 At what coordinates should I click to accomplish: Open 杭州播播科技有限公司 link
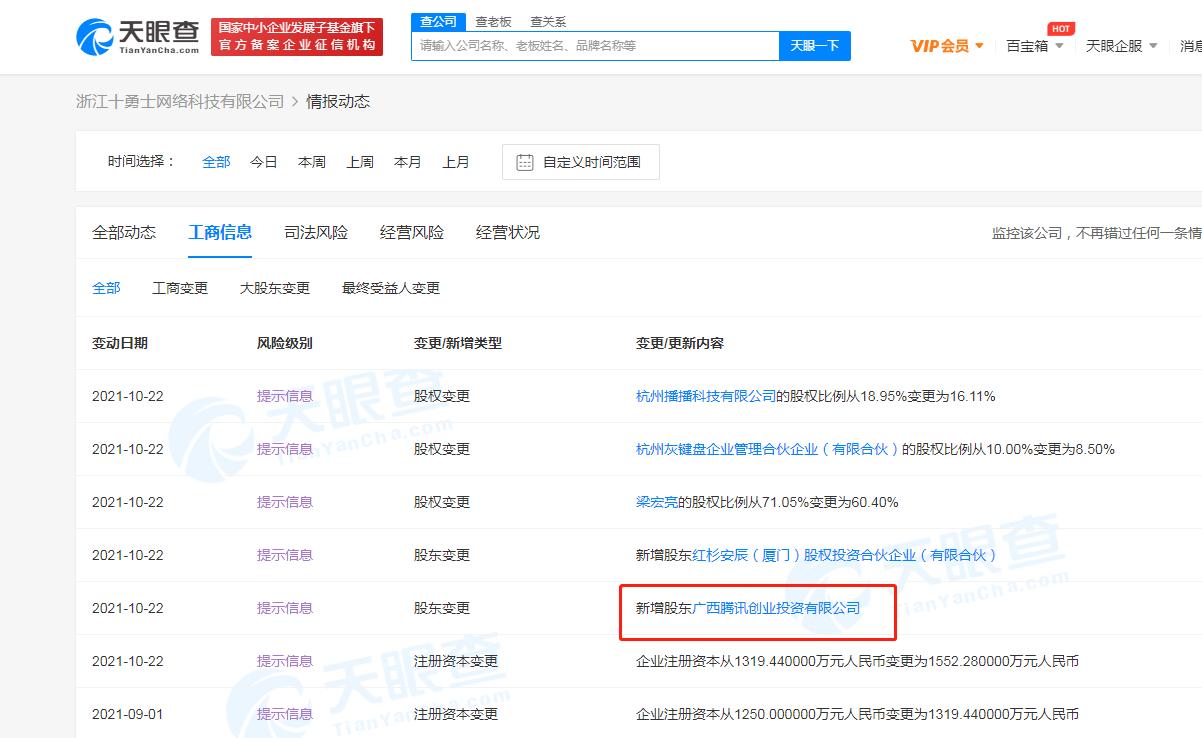[706, 396]
